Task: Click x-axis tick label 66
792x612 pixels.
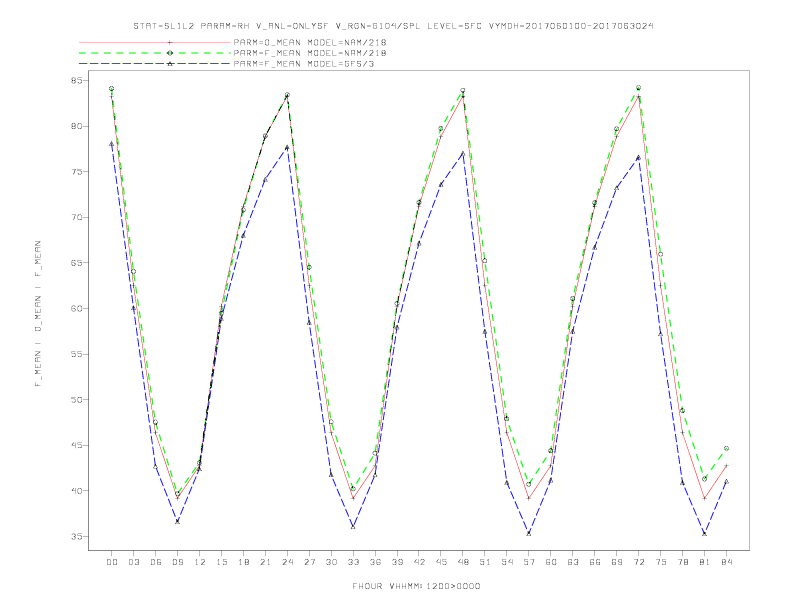Action: coord(595,562)
